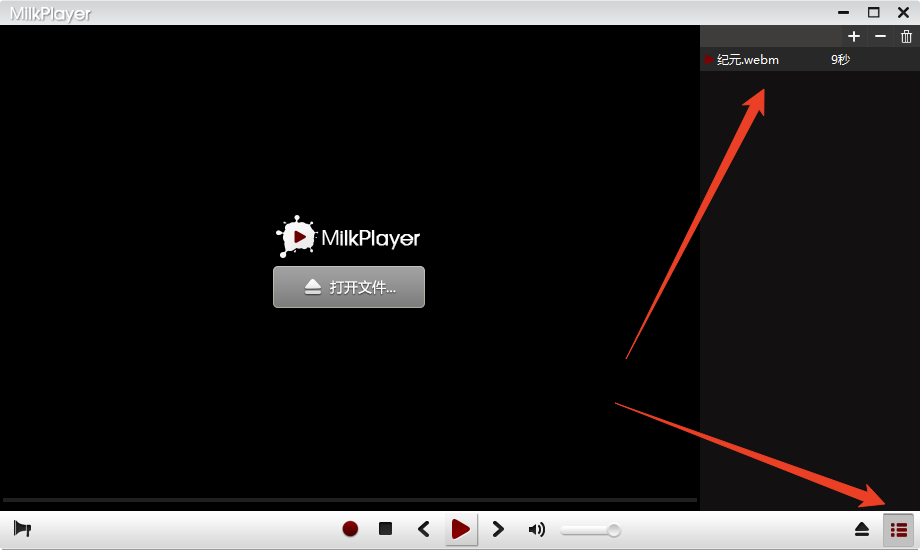920x550 pixels.
Task: Click the 9秒 duration of playlist item
Action: [840, 60]
